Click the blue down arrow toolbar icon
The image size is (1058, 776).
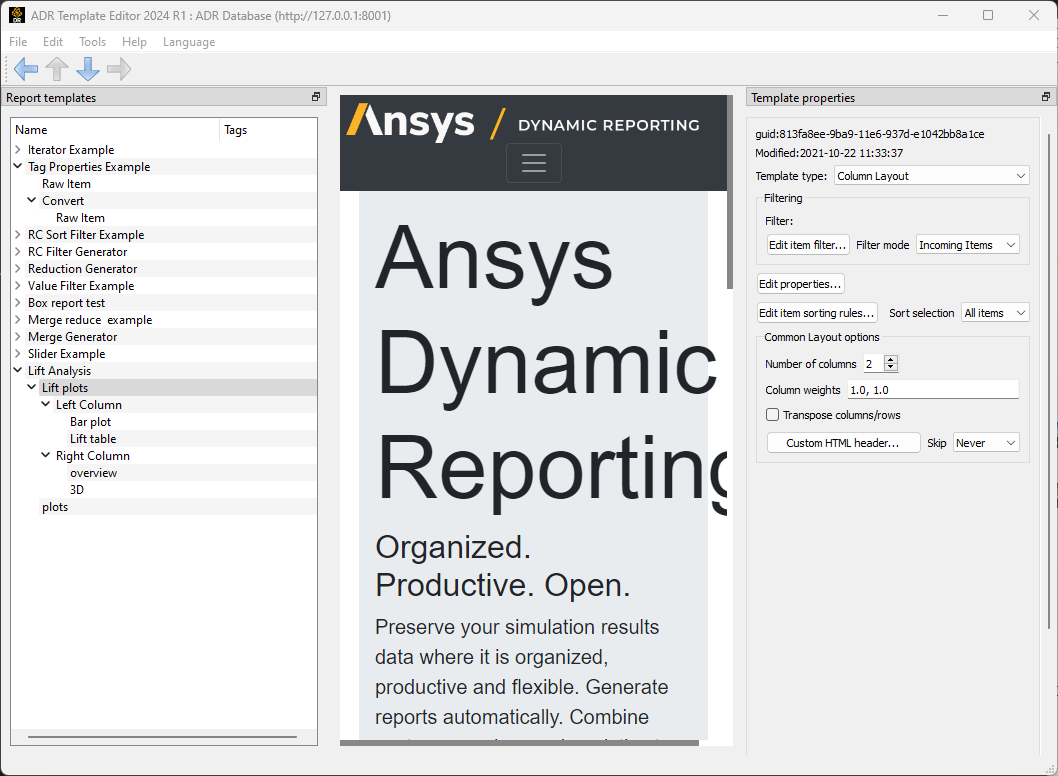pos(88,69)
